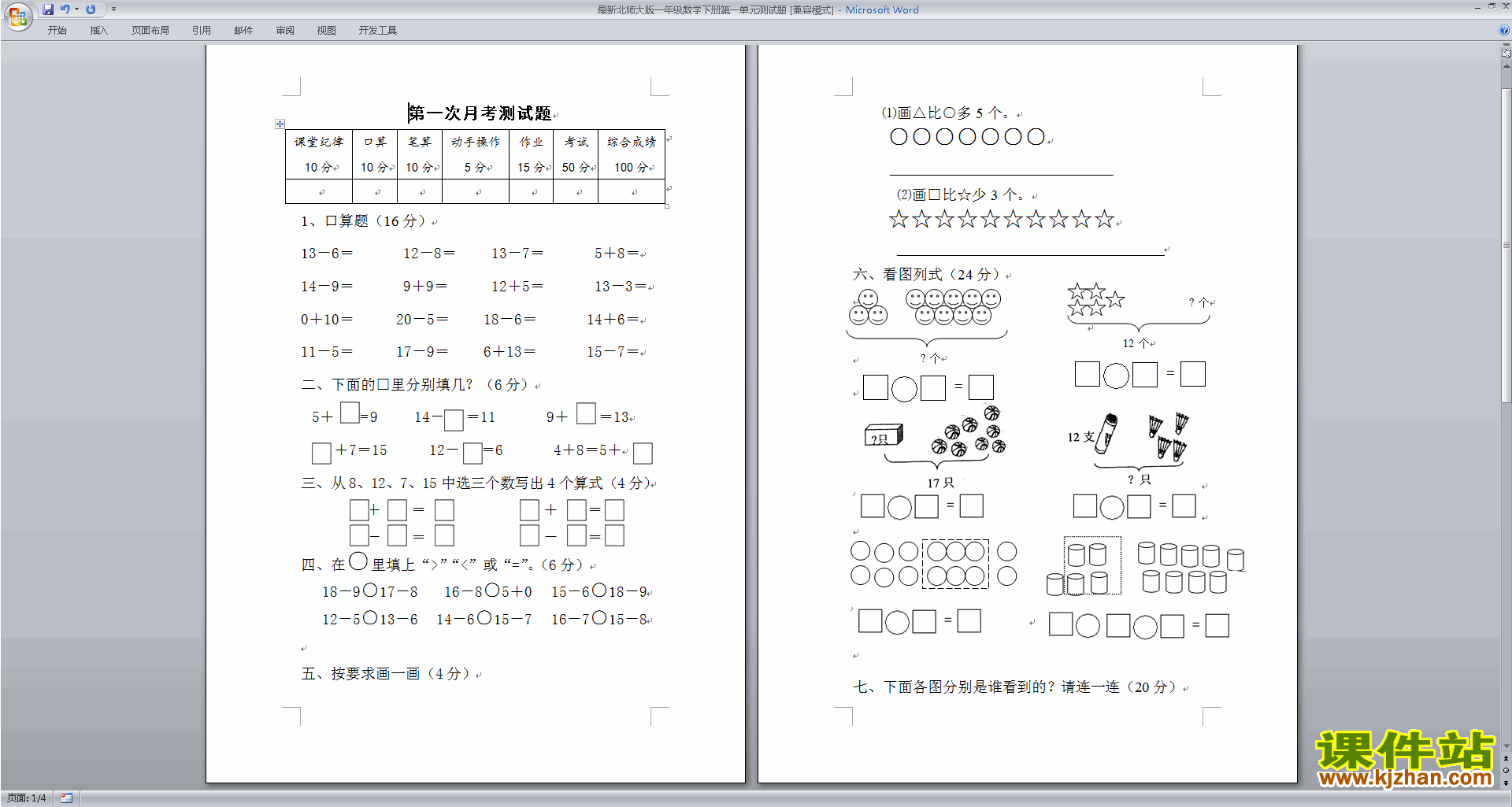Click the Next Page double-arrow button
1512x807 pixels.
point(1506,783)
